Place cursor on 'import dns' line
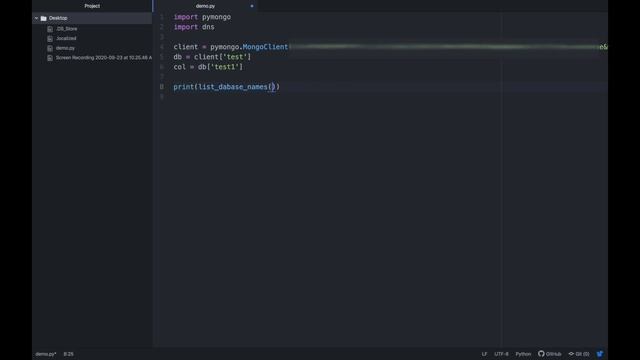Image resolution: width=640 pixels, height=360 pixels. pyautogui.click(x=194, y=27)
